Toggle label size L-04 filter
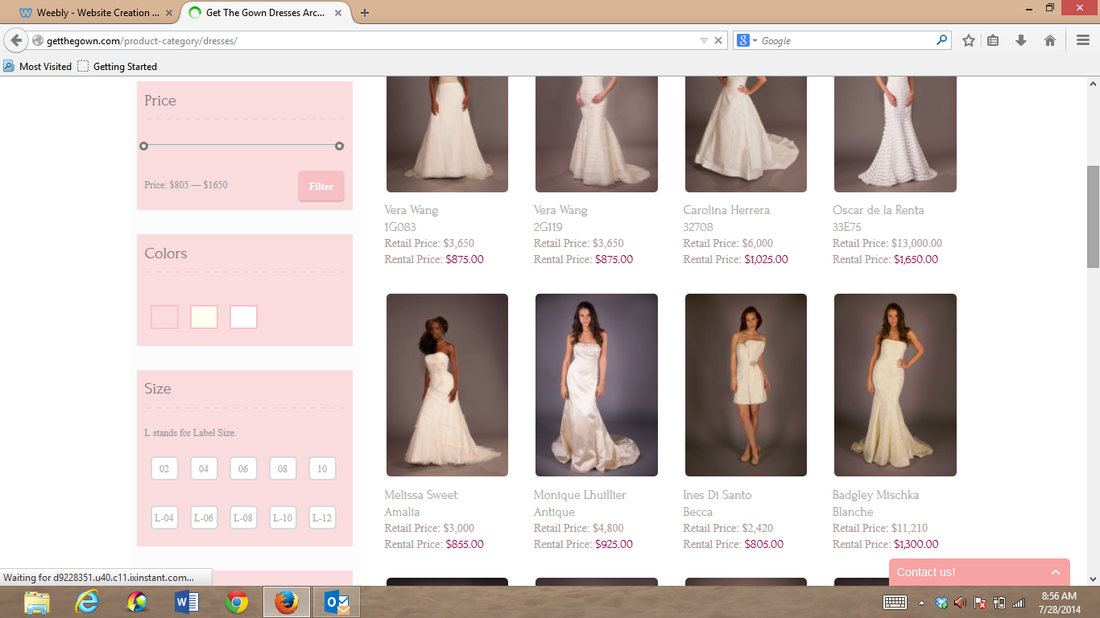 164,518
